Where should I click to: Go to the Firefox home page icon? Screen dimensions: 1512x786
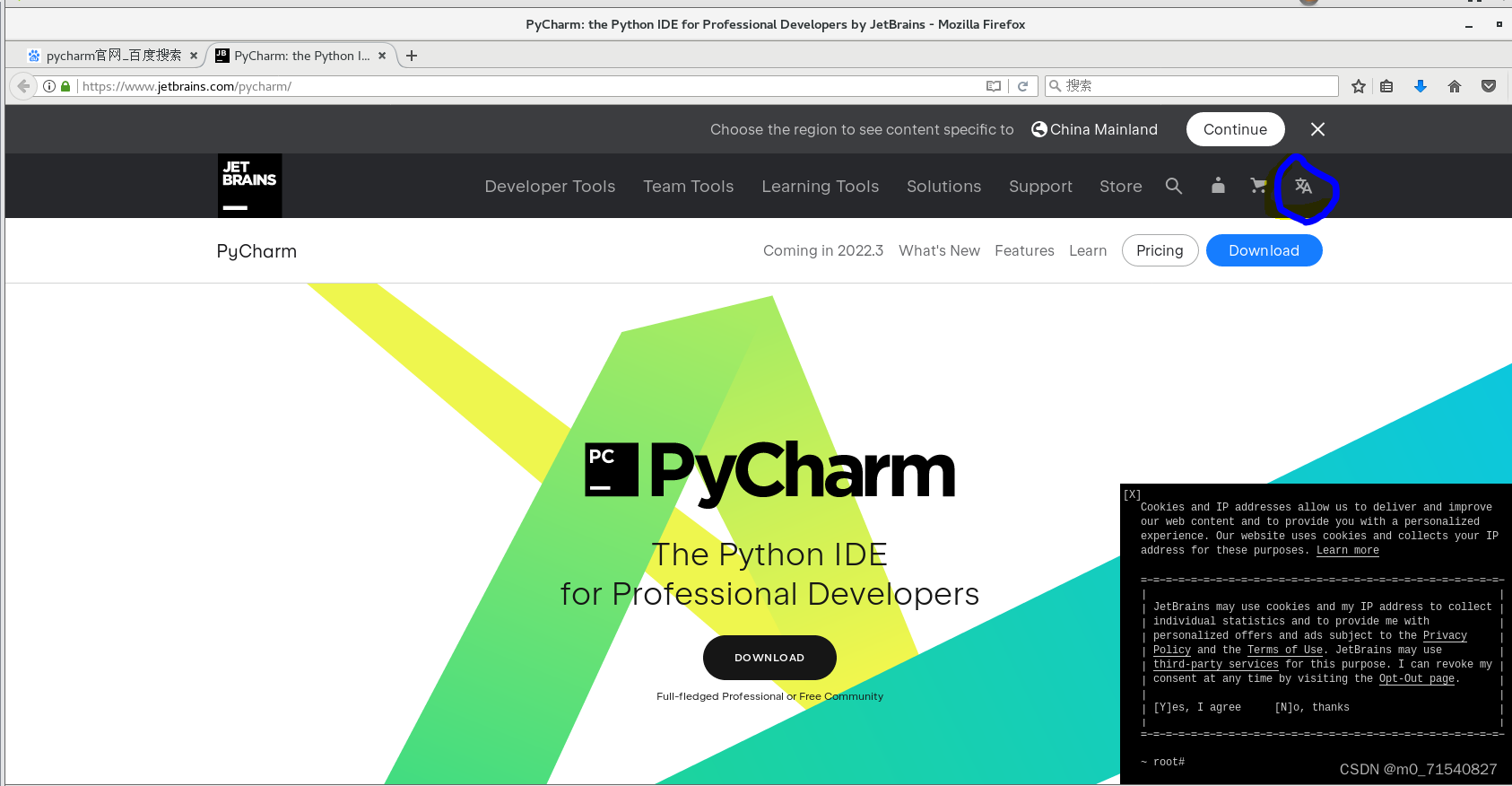(x=1455, y=86)
